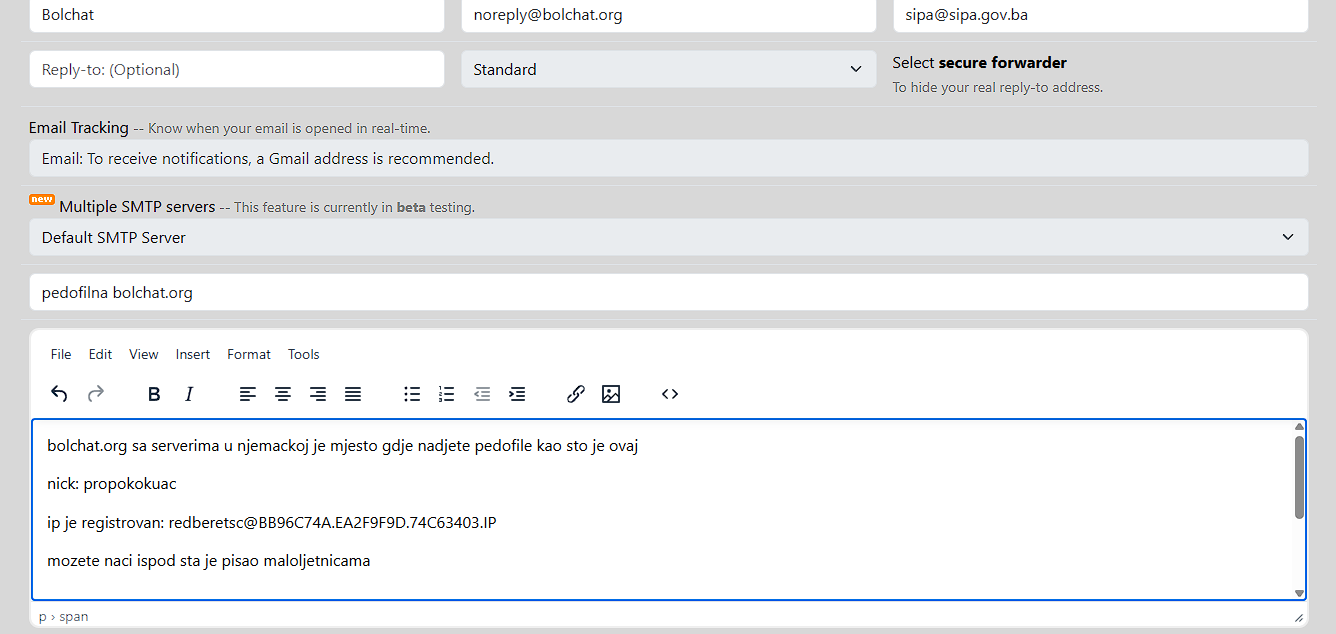Click the redo arrow icon
Screen dimensions: 1336x634
(96, 394)
